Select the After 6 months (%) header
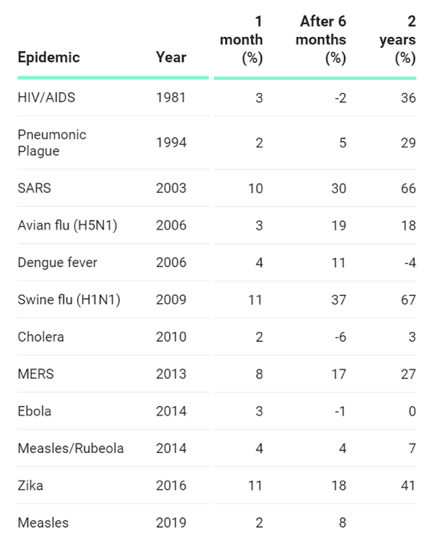Image resolution: width=424 pixels, height=535 pixels. tap(321, 40)
